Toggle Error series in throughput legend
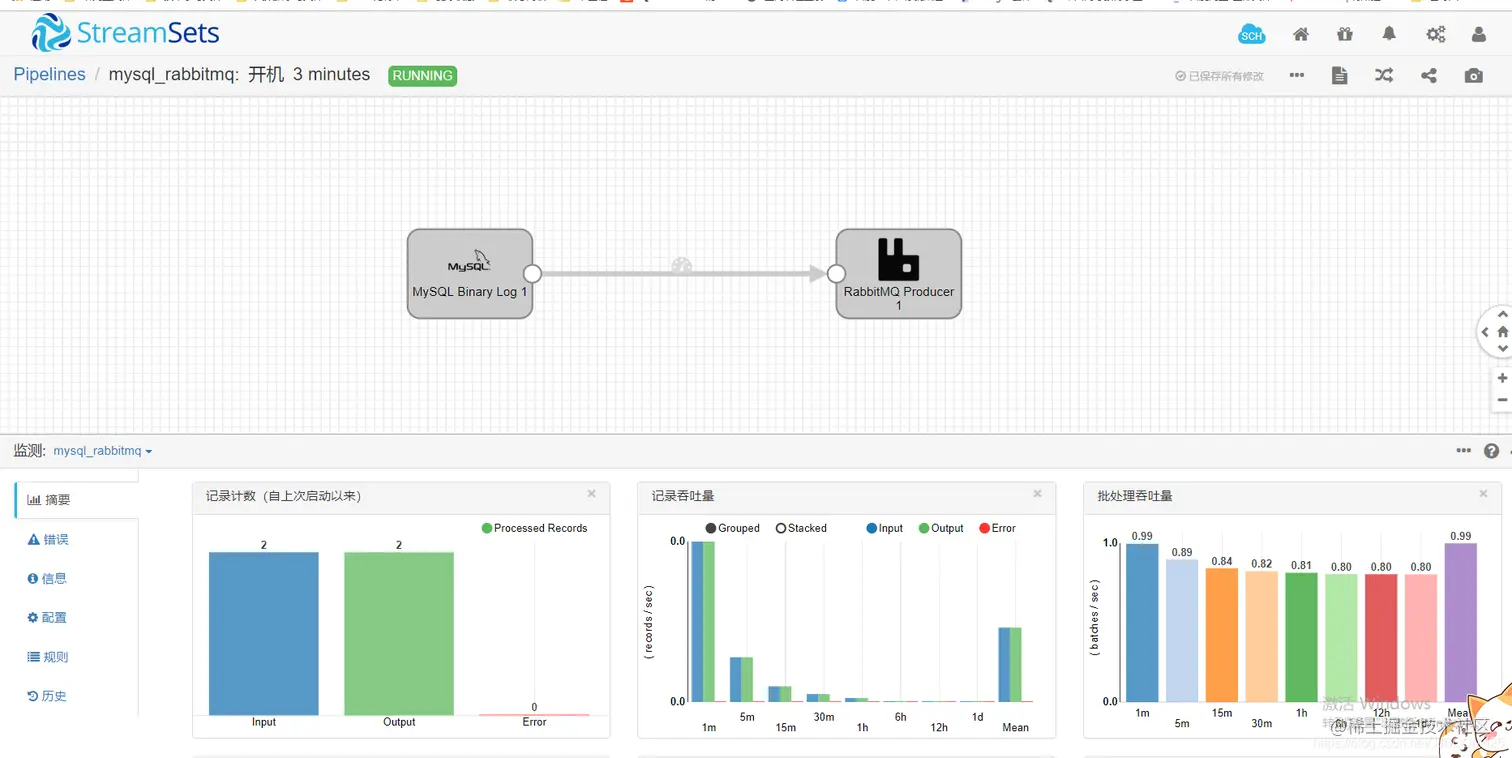 [997, 528]
